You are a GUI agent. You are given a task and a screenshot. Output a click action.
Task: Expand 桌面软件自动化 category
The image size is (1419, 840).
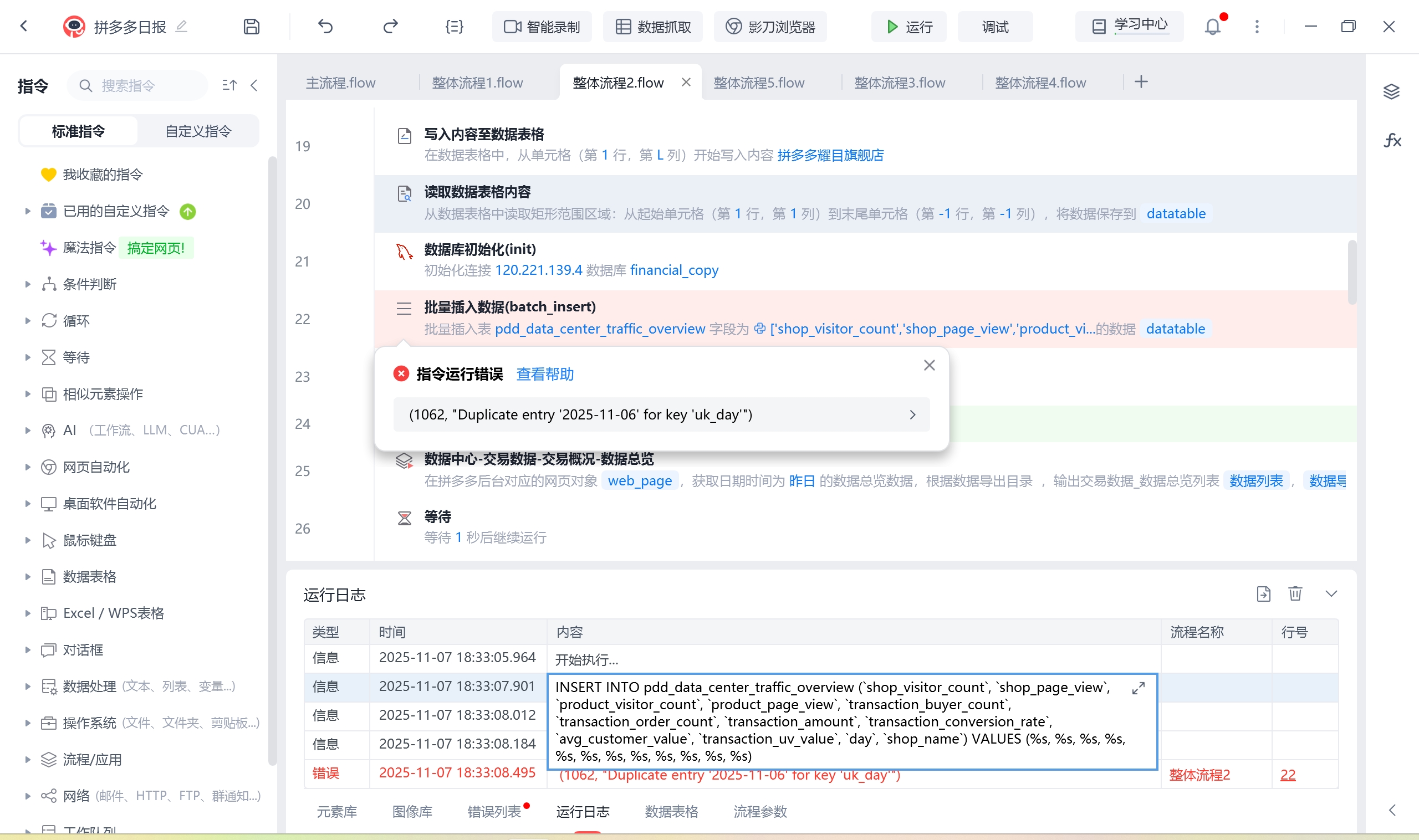[27, 504]
